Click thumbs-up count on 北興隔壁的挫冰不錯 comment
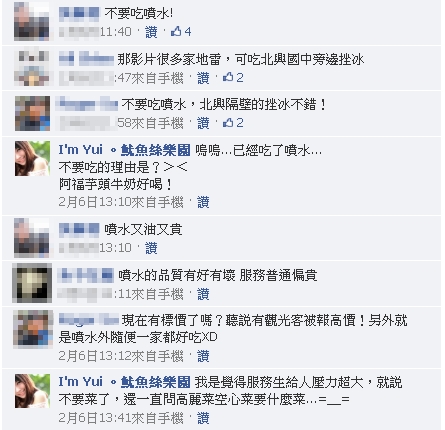 233,123
